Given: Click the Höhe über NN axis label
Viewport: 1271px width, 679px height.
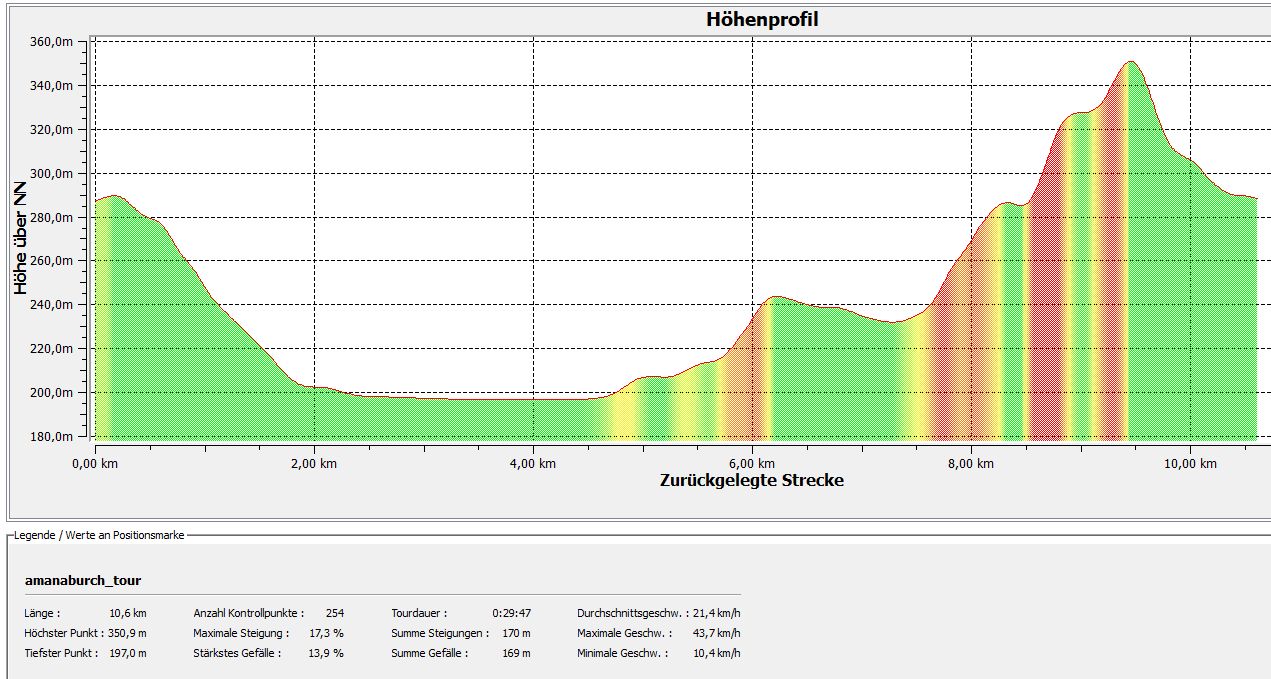Looking at the screenshot, I should coord(21,238).
